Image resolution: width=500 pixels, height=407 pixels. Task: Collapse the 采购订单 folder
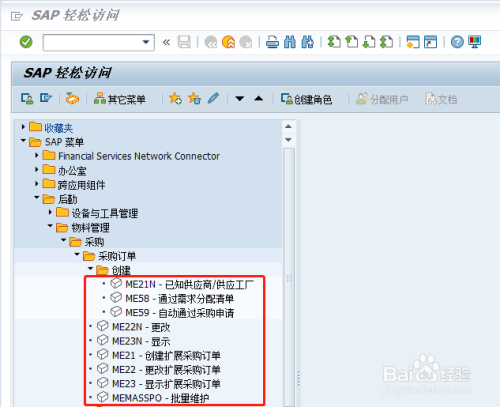(77, 254)
